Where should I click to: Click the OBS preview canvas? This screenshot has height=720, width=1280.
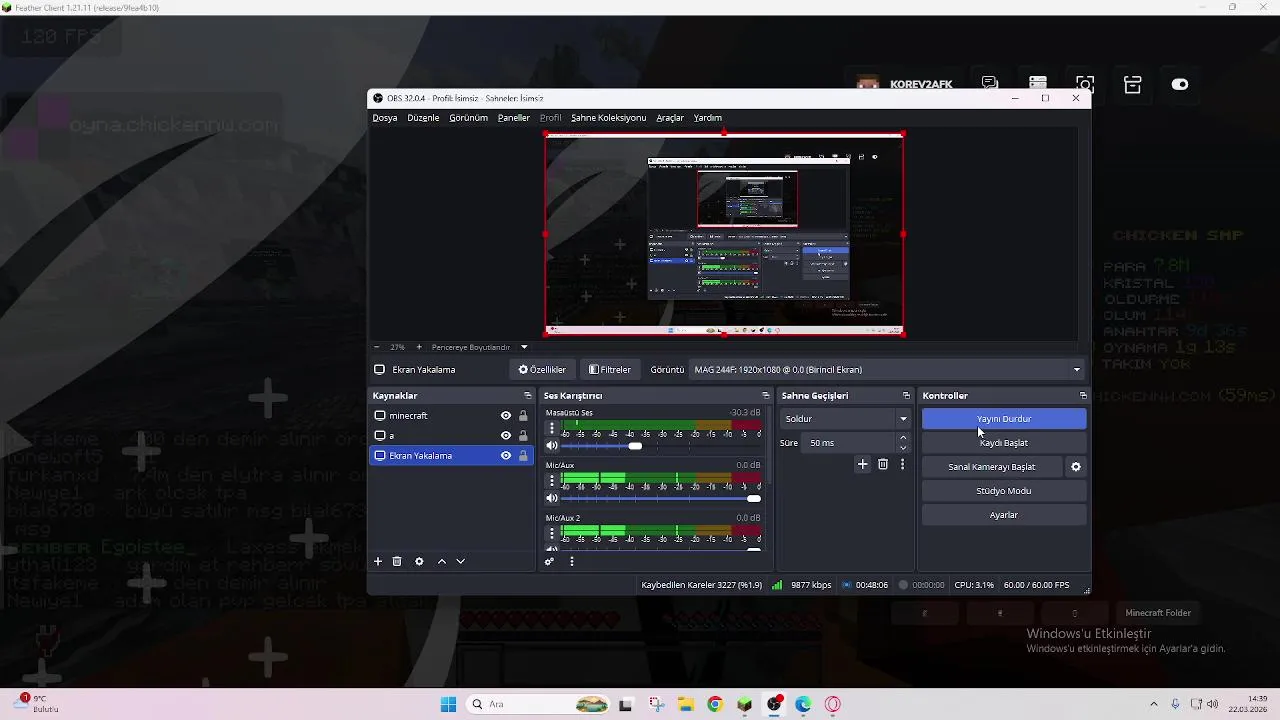(x=724, y=234)
